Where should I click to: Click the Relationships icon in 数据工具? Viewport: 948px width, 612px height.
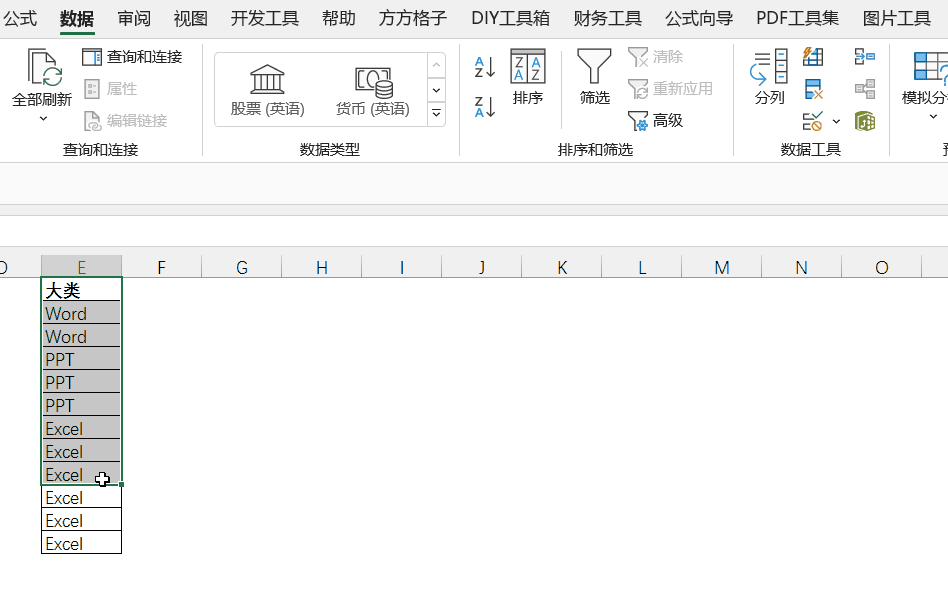point(865,90)
